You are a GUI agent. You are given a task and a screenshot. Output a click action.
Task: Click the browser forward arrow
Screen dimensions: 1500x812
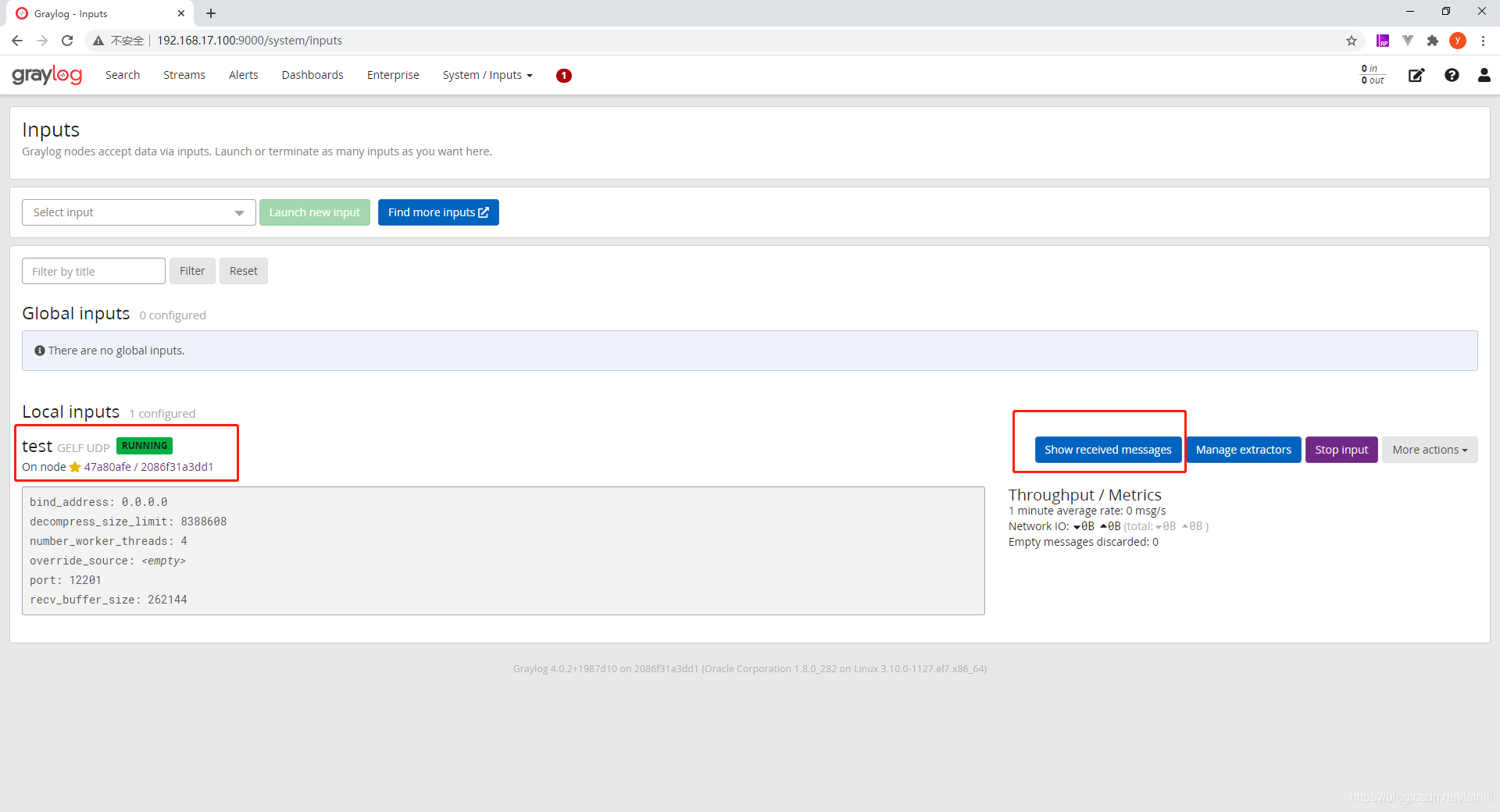(42, 41)
